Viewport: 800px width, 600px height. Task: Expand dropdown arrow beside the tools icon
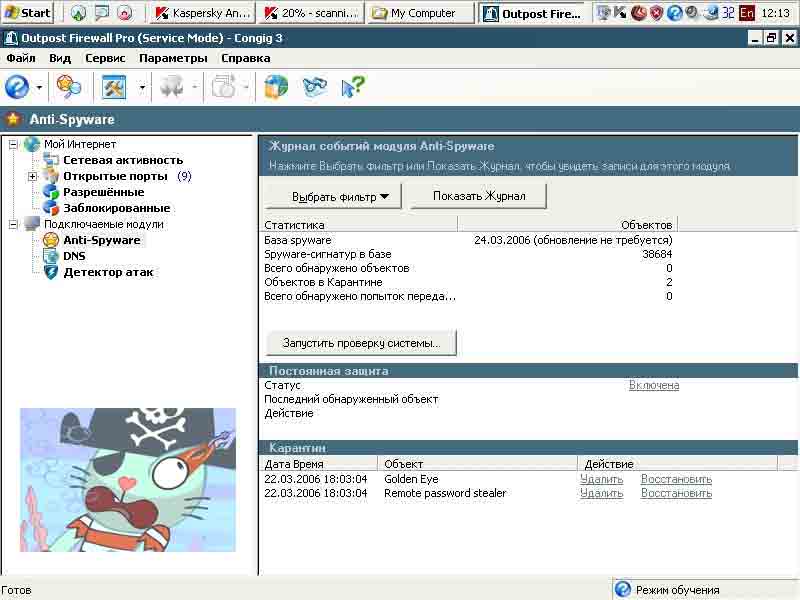[142, 88]
